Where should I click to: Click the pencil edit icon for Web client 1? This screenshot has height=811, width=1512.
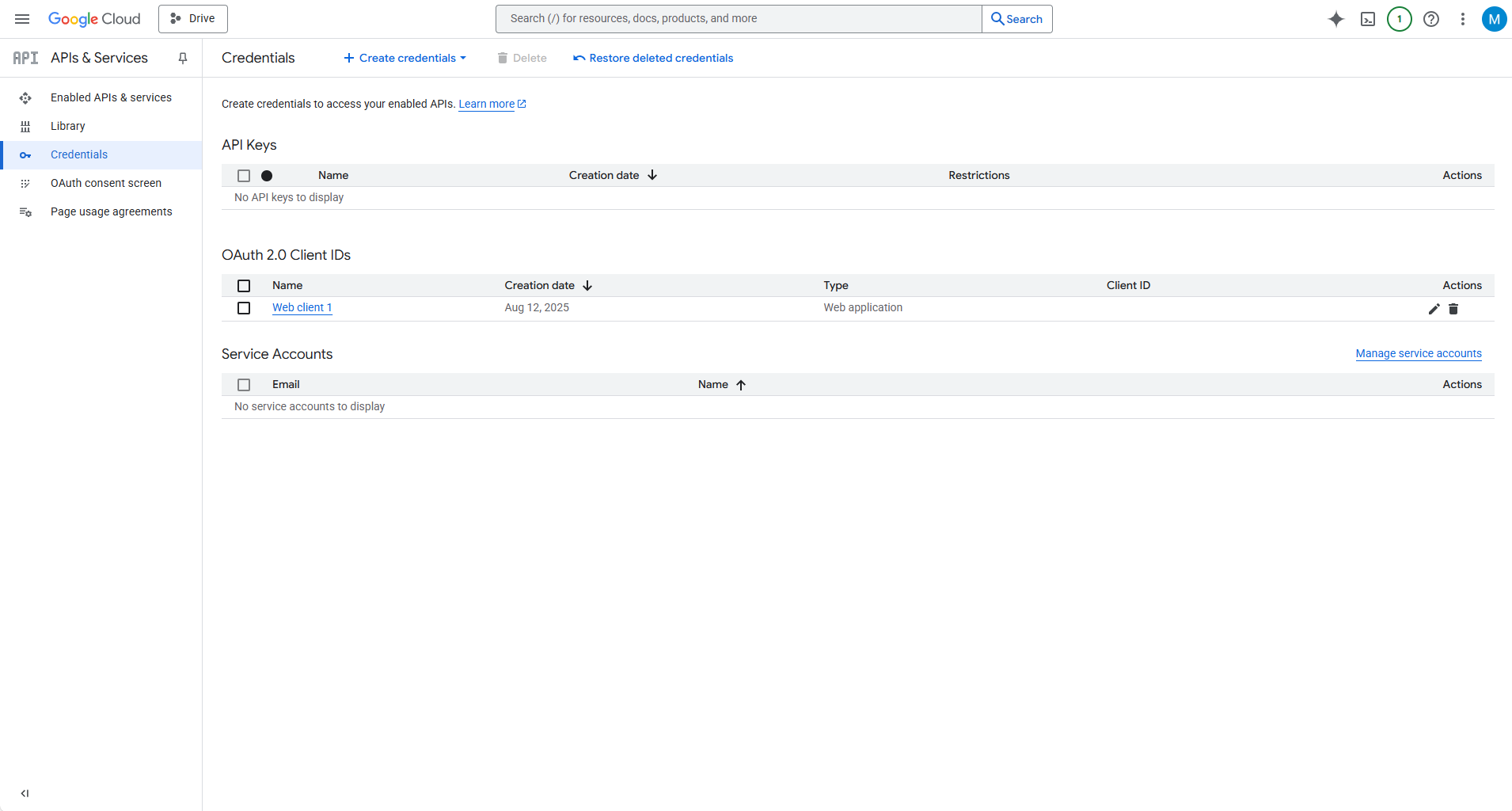point(1434,309)
